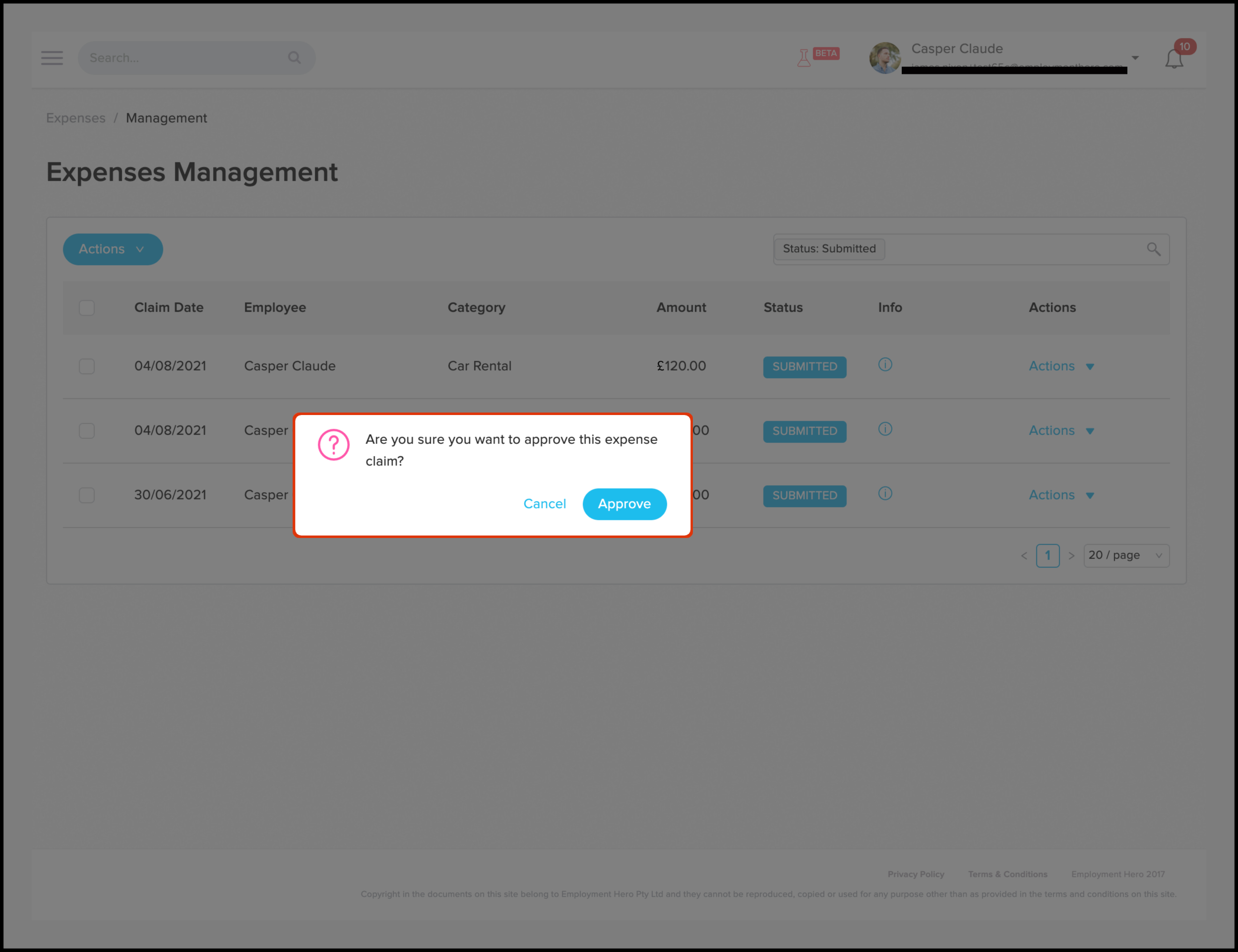The width and height of the screenshot is (1238, 952).
Task: Tick the select-all checkbox in table header
Action: coord(87,308)
